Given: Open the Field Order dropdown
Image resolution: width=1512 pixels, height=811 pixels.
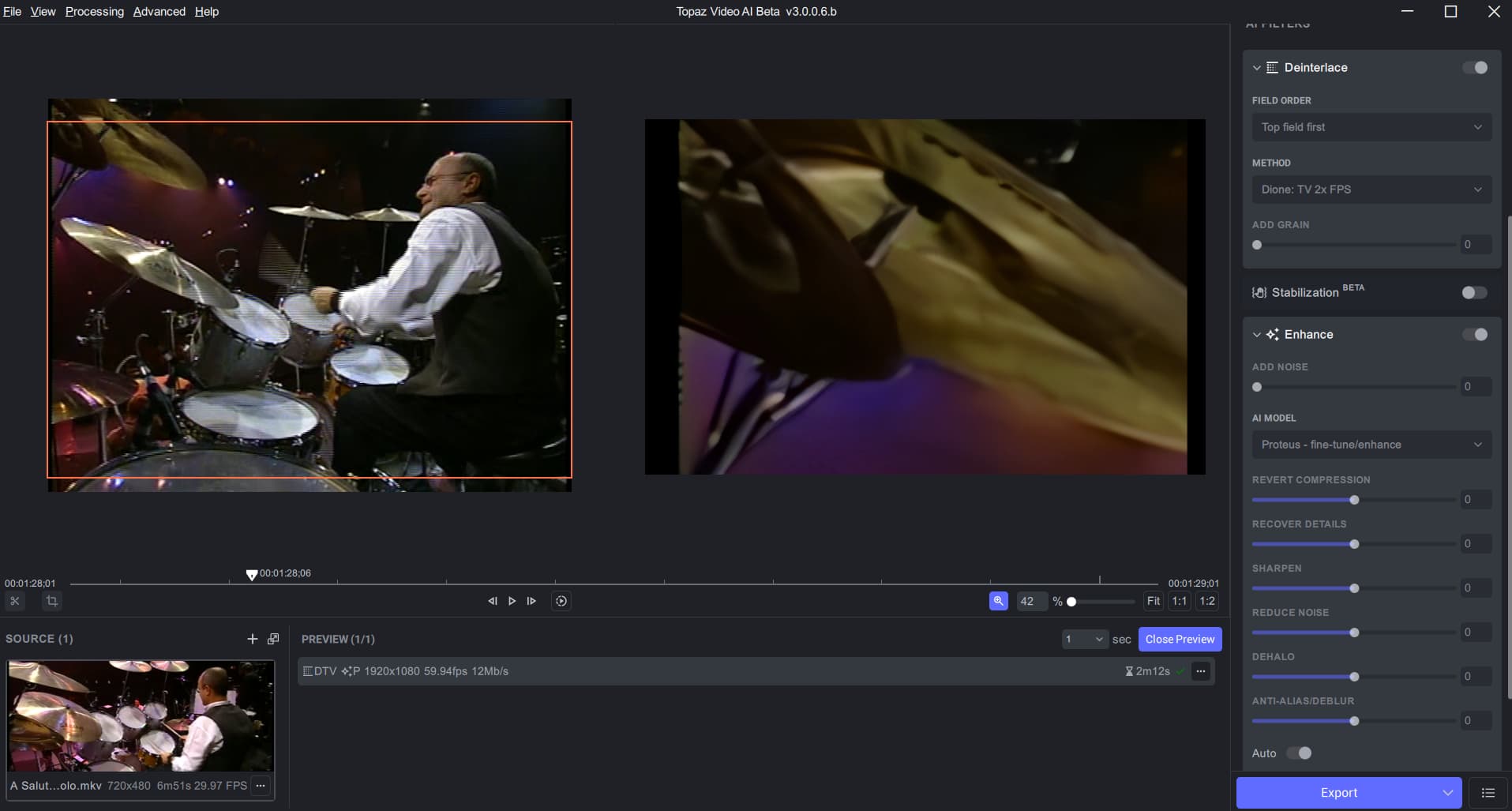Looking at the screenshot, I should tap(1371, 127).
